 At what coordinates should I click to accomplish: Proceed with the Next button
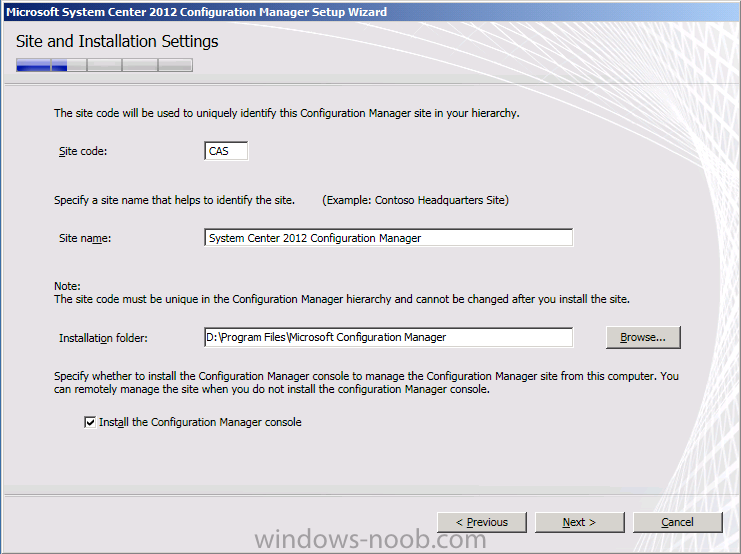click(x=579, y=522)
